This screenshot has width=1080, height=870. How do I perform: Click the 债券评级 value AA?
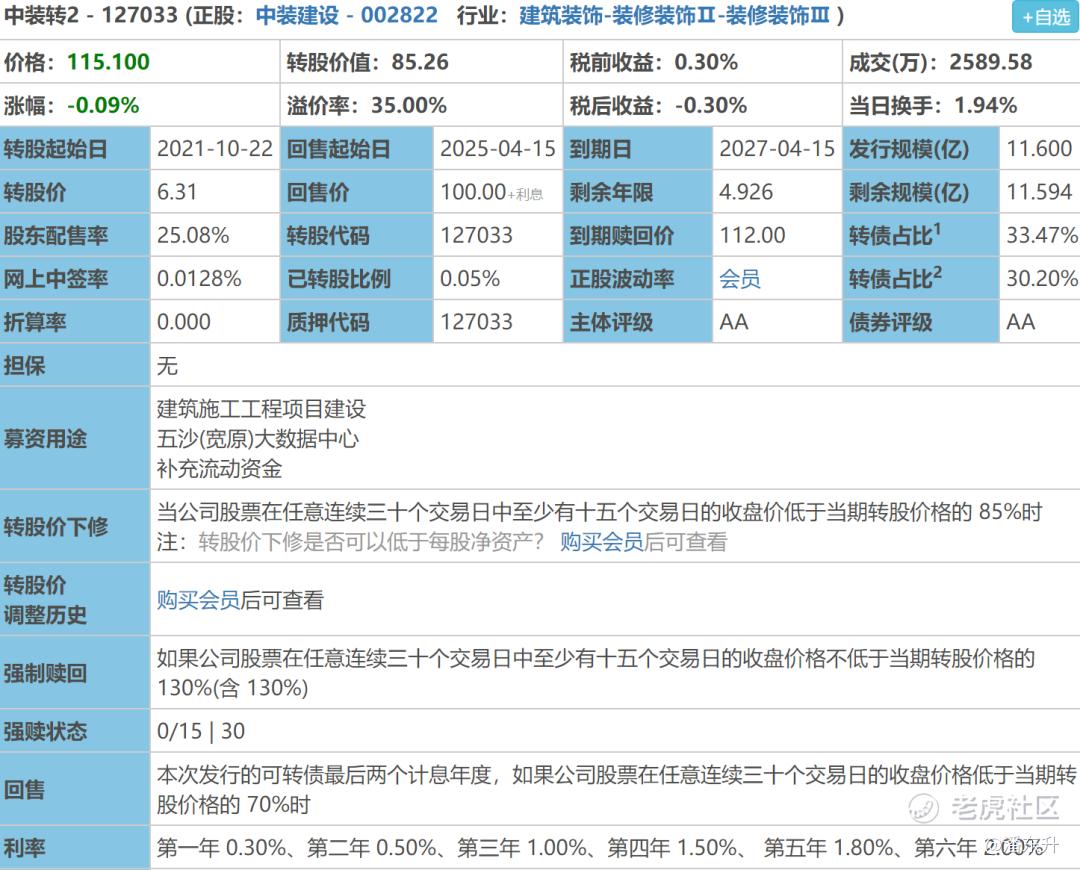(x=1021, y=322)
